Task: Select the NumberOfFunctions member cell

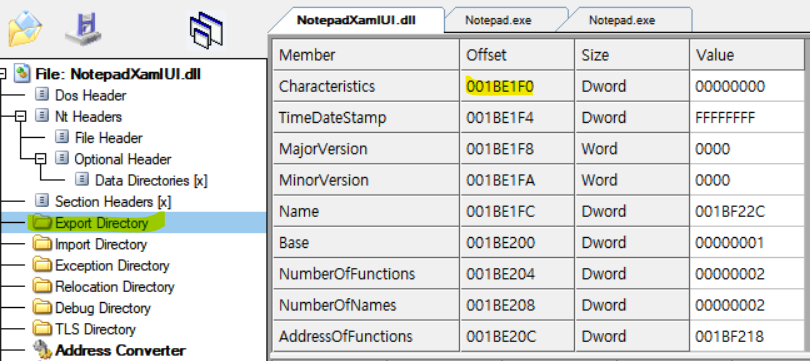Action: 366,274
